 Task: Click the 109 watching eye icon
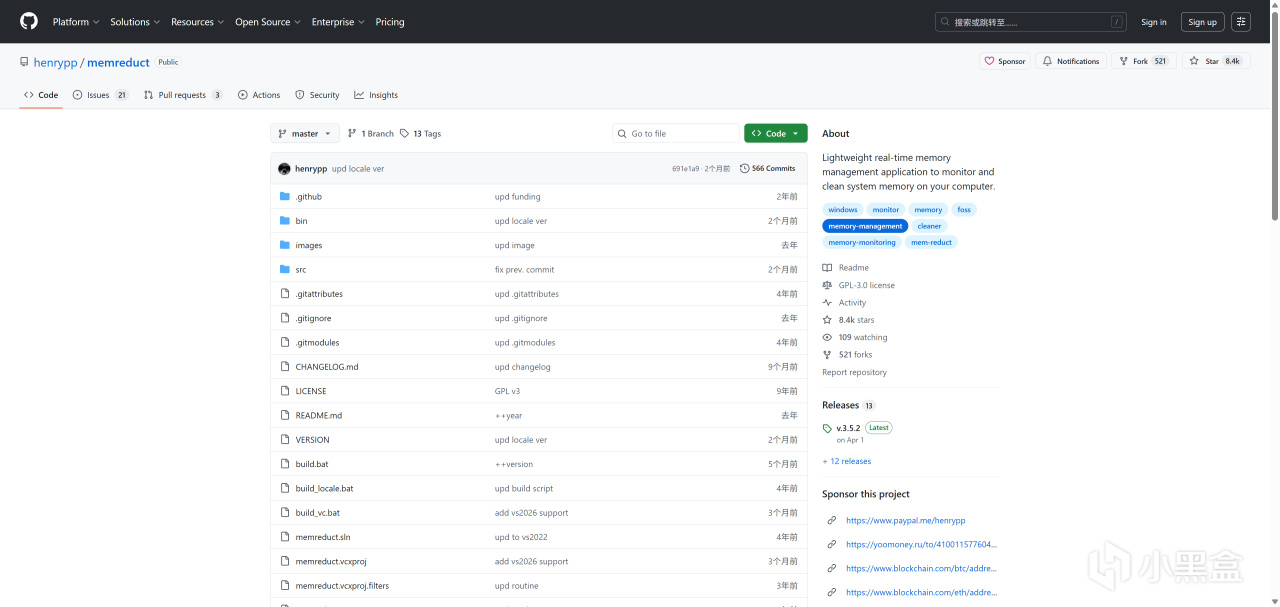coord(827,337)
